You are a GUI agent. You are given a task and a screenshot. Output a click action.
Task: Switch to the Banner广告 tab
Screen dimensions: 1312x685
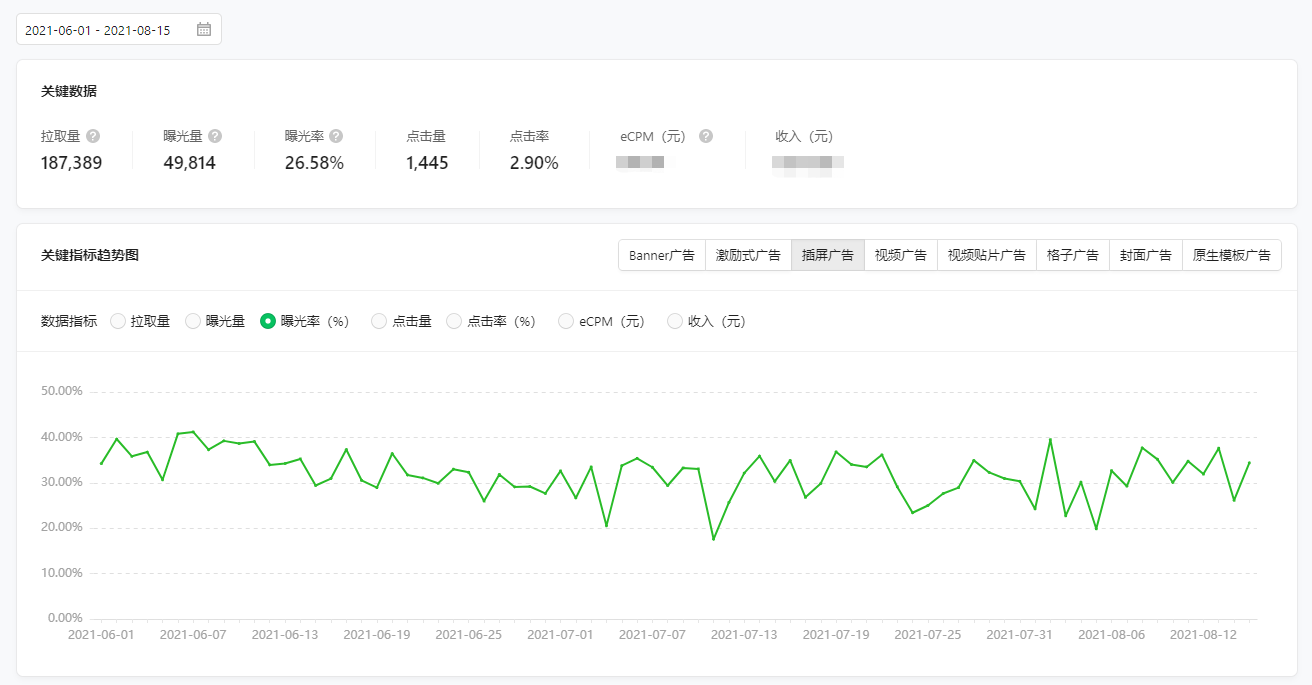(x=662, y=255)
